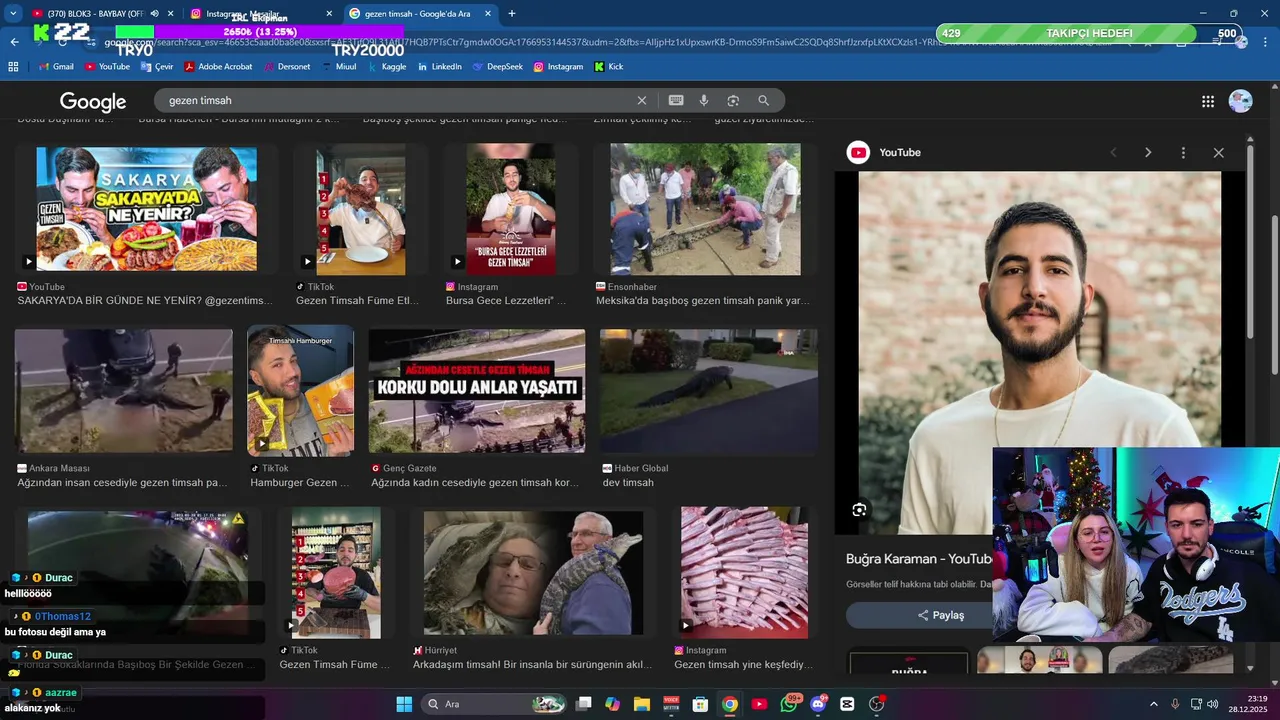Close the Instagram Mesajlar tab
The height and width of the screenshot is (720, 1280).
(330, 13)
